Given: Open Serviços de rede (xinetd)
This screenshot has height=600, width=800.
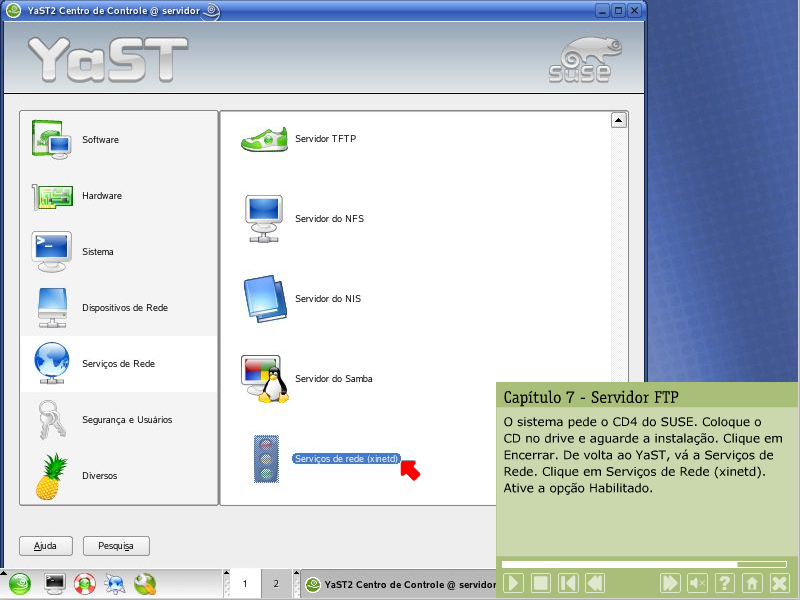Looking at the screenshot, I should point(346,458).
